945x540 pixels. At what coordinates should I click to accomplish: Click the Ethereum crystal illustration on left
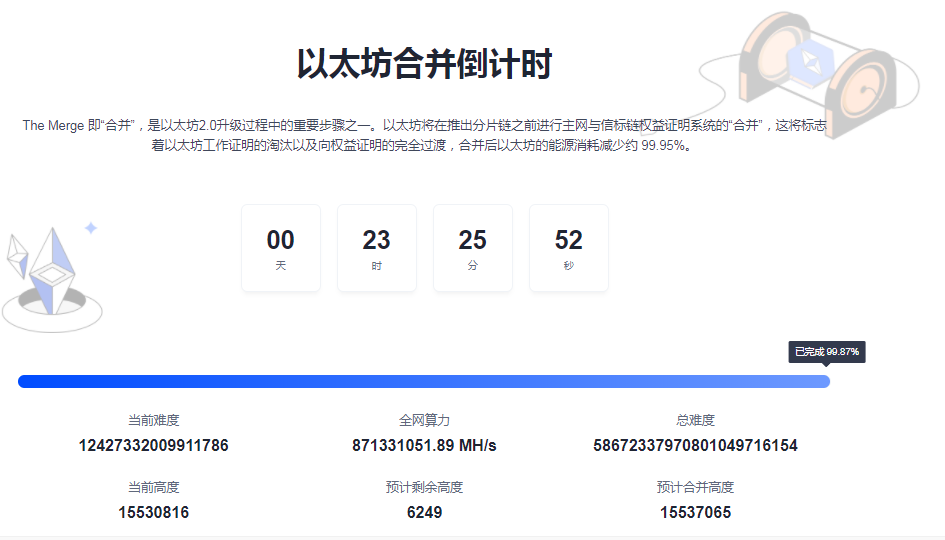pos(52,278)
